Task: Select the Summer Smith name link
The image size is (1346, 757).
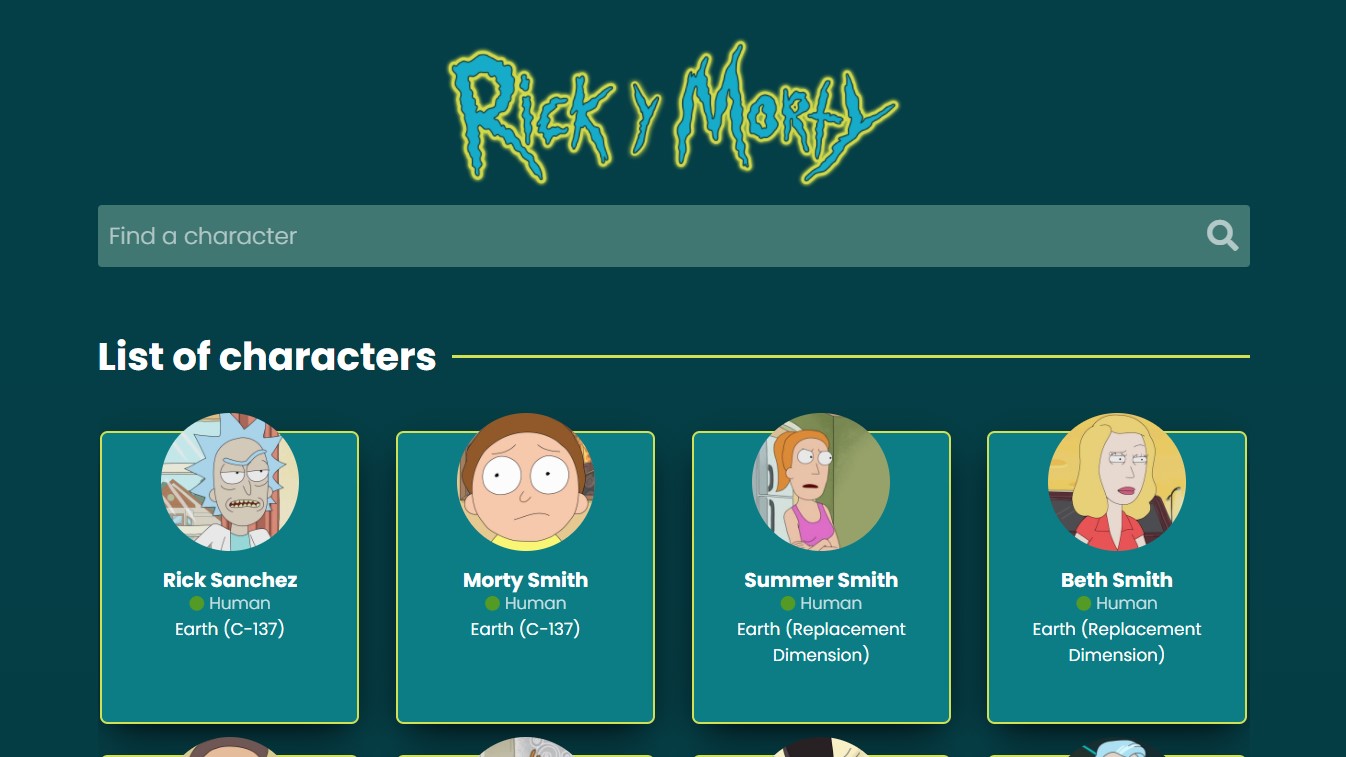Action: [x=821, y=580]
